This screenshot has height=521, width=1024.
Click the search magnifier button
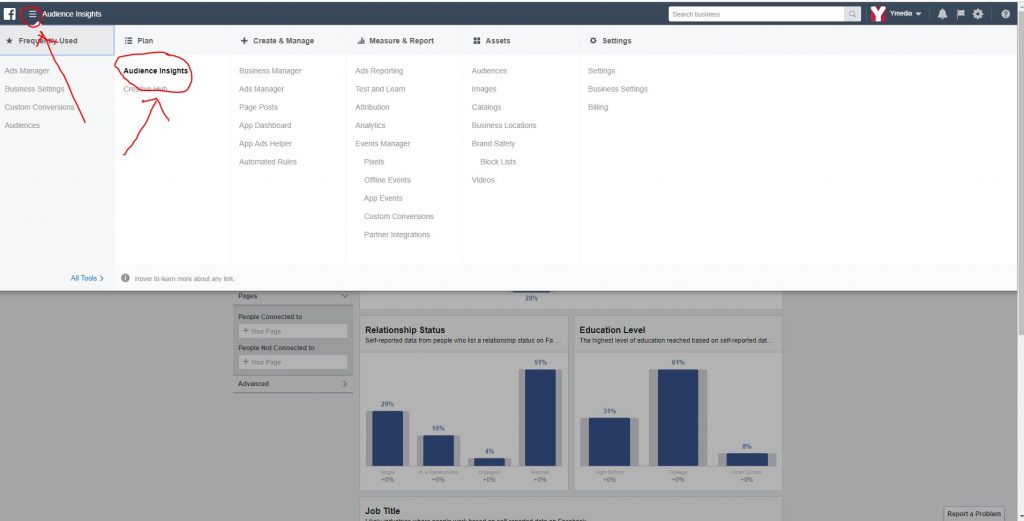point(852,14)
